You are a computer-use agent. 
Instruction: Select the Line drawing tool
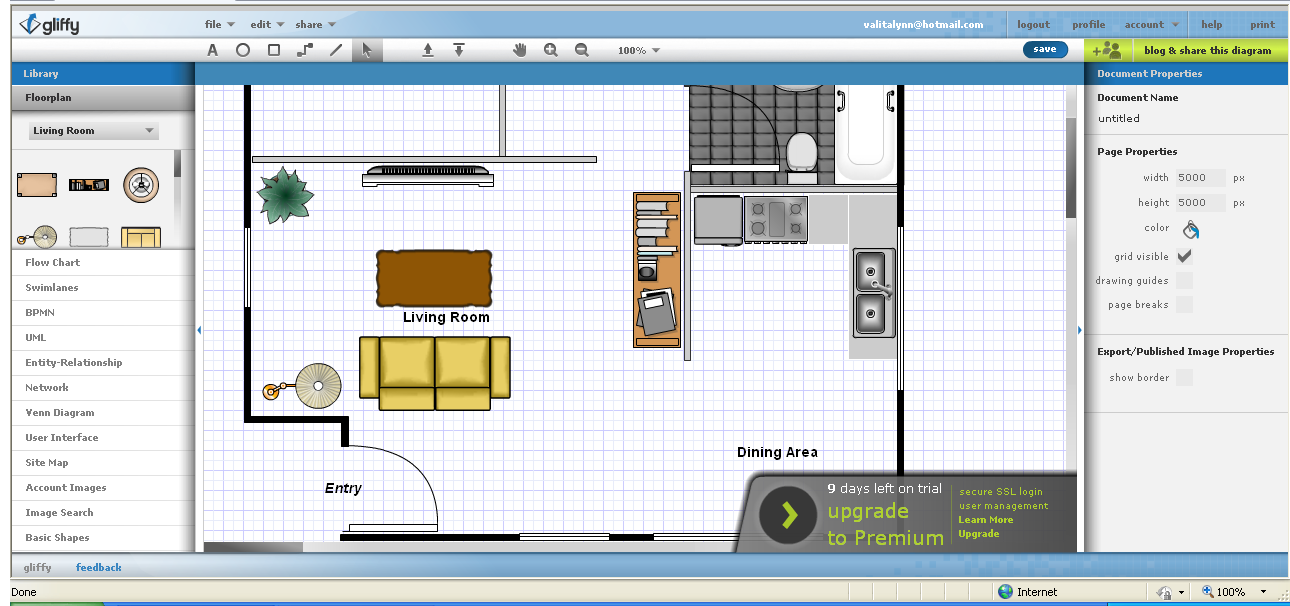(x=336, y=50)
